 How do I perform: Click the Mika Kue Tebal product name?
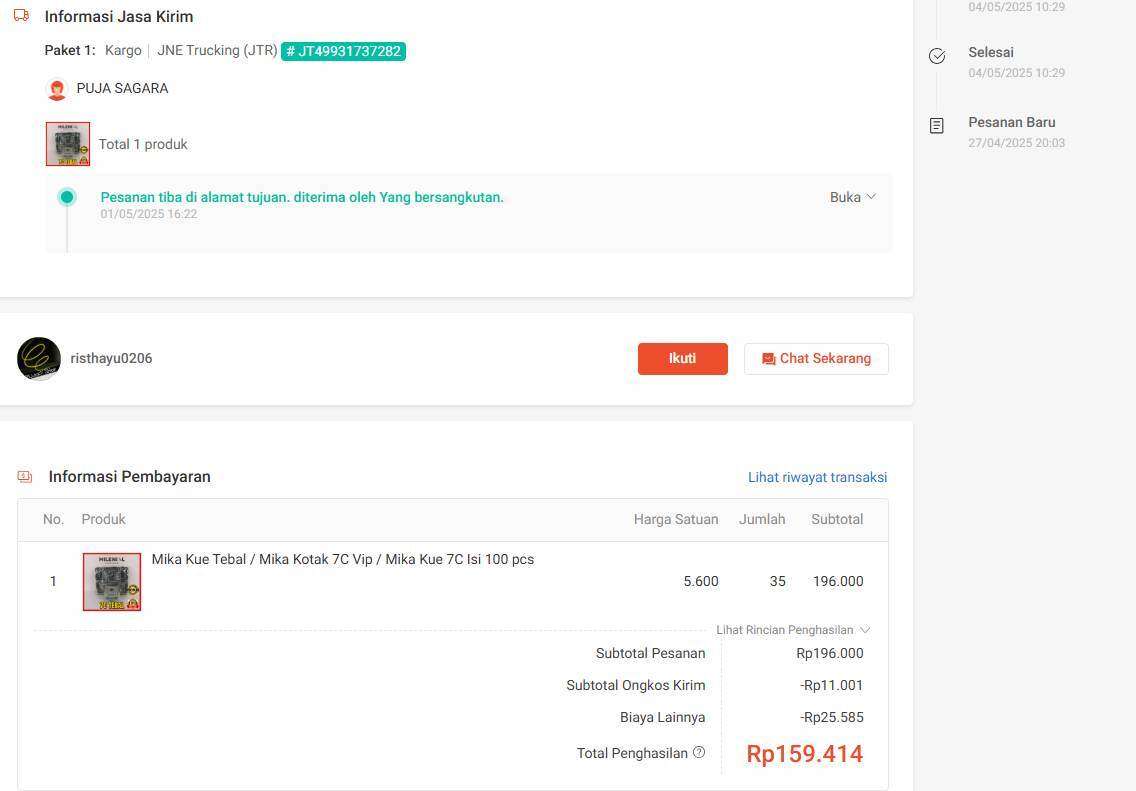(x=343, y=559)
